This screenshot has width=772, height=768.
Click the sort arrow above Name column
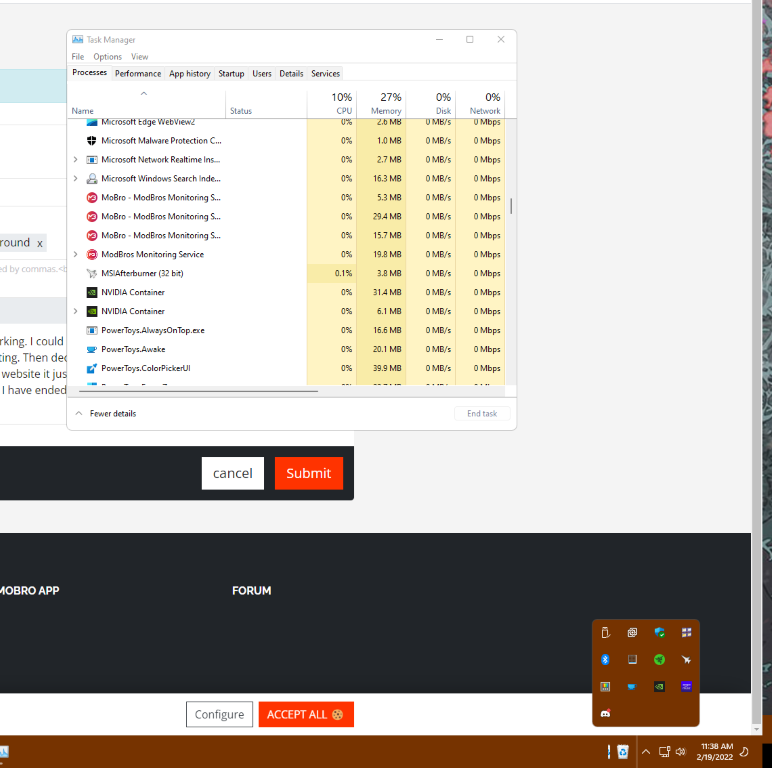click(144, 94)
